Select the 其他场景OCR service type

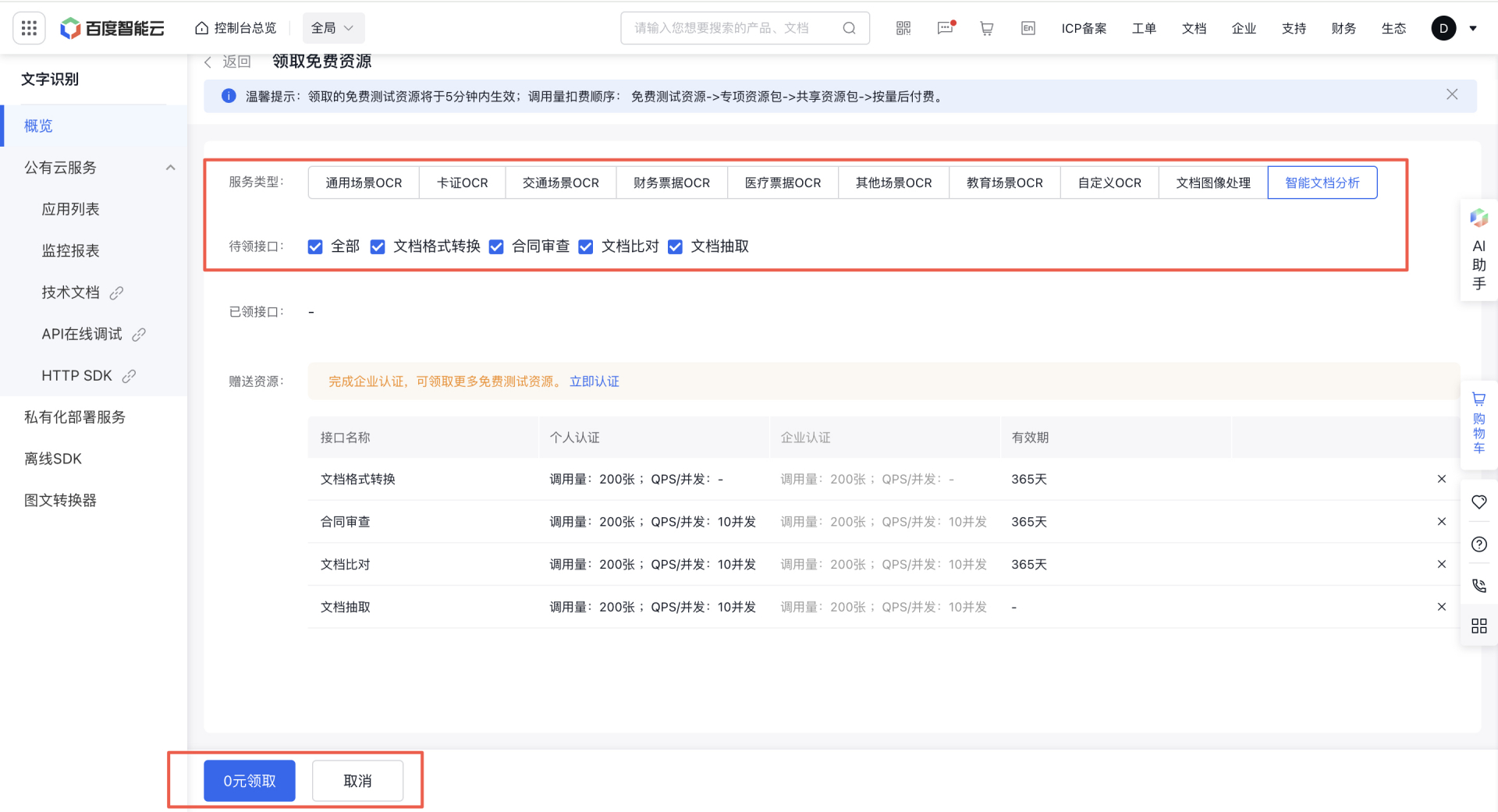894,183
